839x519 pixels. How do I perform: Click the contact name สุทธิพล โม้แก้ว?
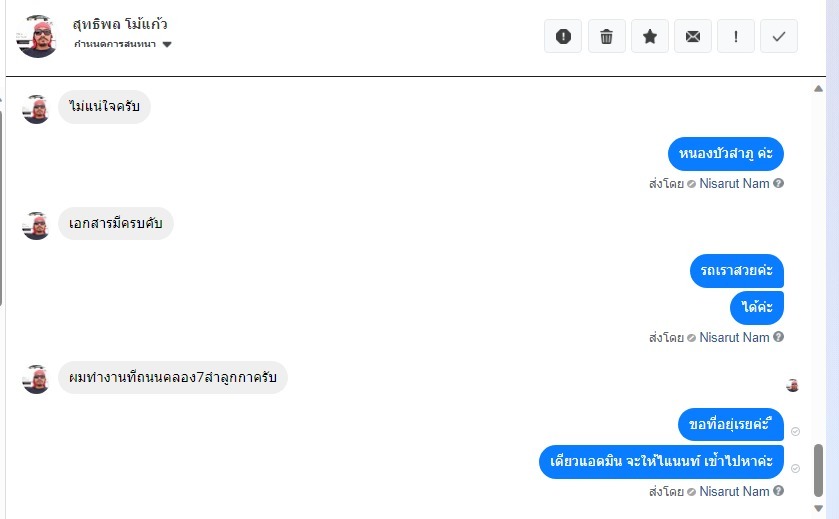pyautogui.click(x=120, y=24)
